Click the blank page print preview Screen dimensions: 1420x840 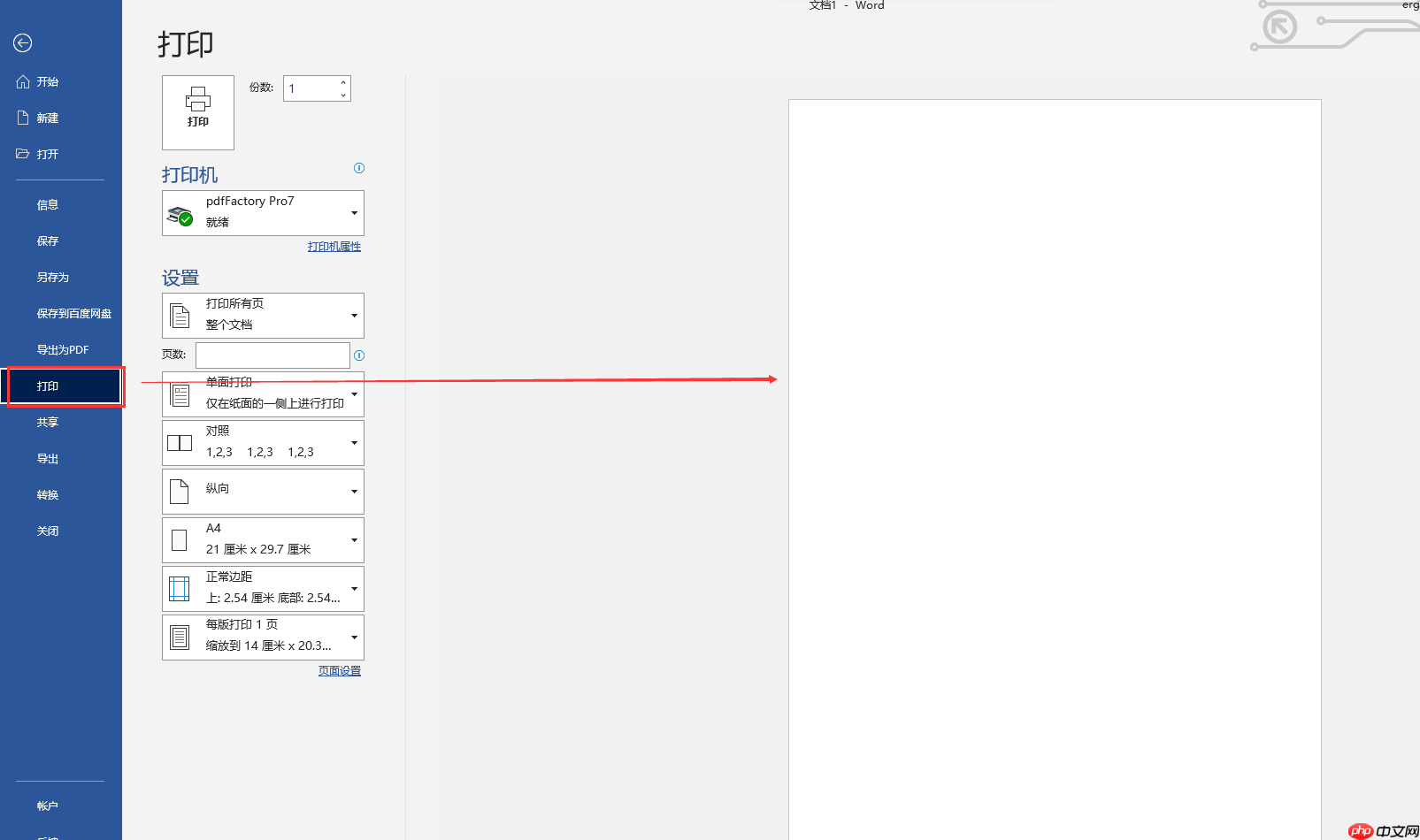pyautogui.click(x=1055, y=470)
